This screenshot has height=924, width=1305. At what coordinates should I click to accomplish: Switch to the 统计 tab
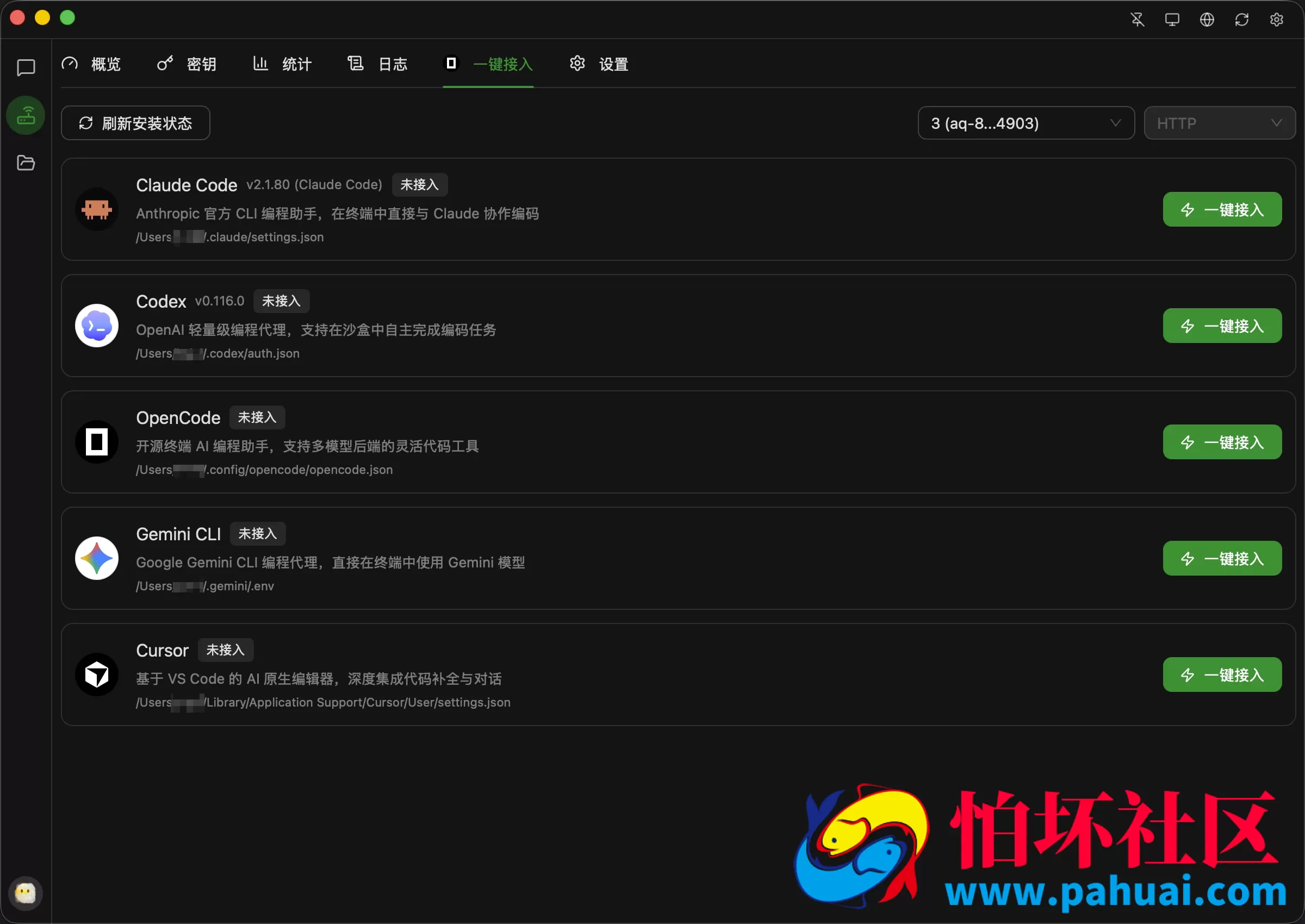282,64
